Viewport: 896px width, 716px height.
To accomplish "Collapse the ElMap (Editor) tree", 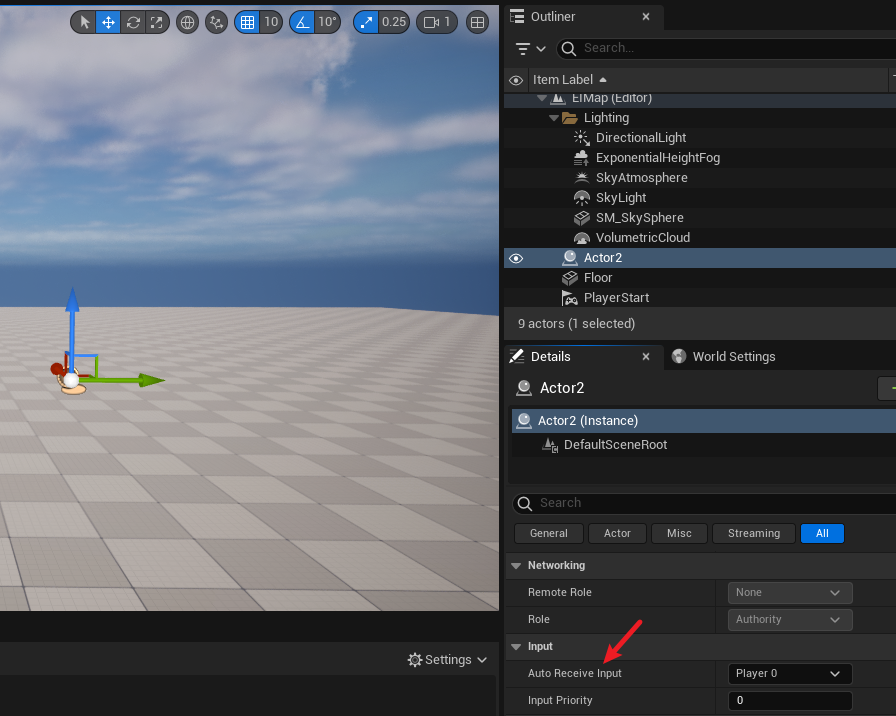I will (x=542, y=98).
